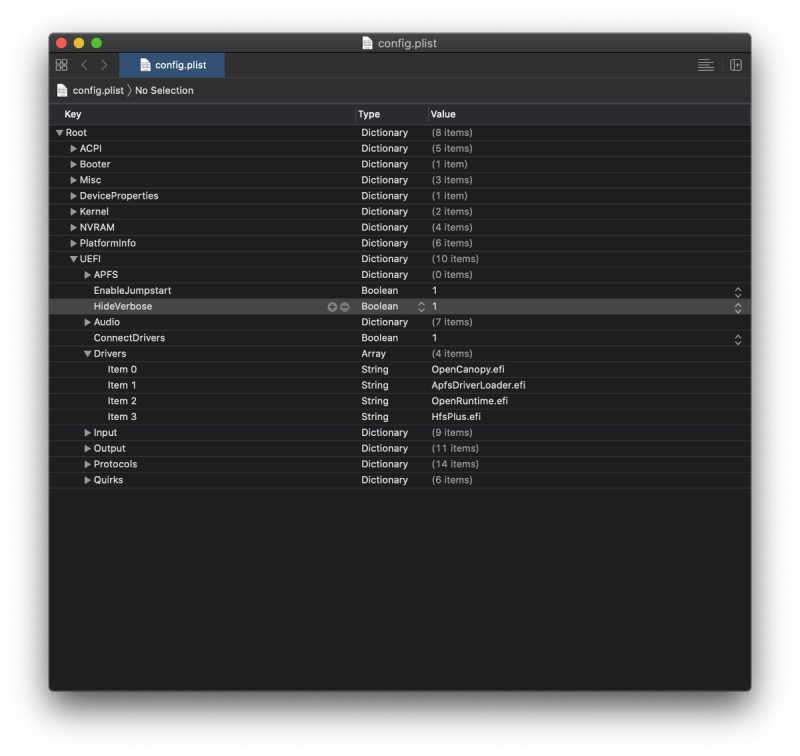Click the minus button on HideVerbose row
The width and height of the screenshot is (800, 756).
click(344, 307)
